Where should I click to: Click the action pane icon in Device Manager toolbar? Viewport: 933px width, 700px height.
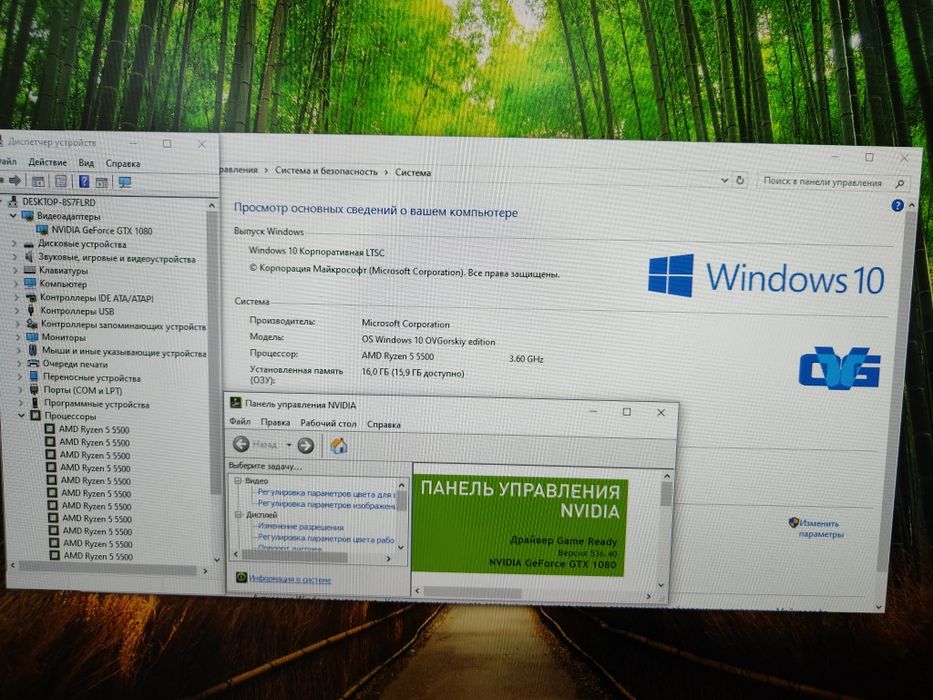[102, 182]
